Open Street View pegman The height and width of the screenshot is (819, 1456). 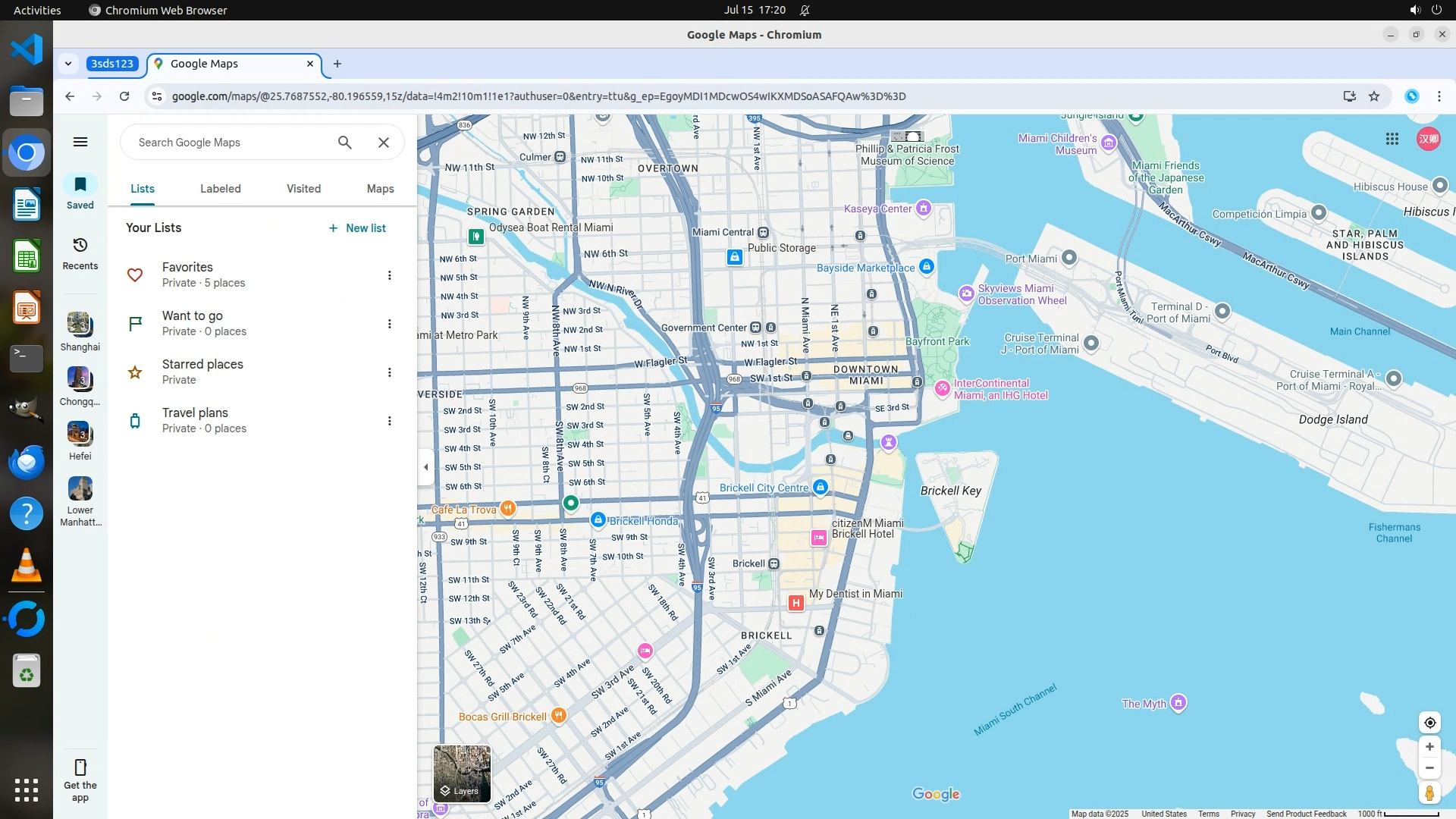click(x=1429, y=793)
